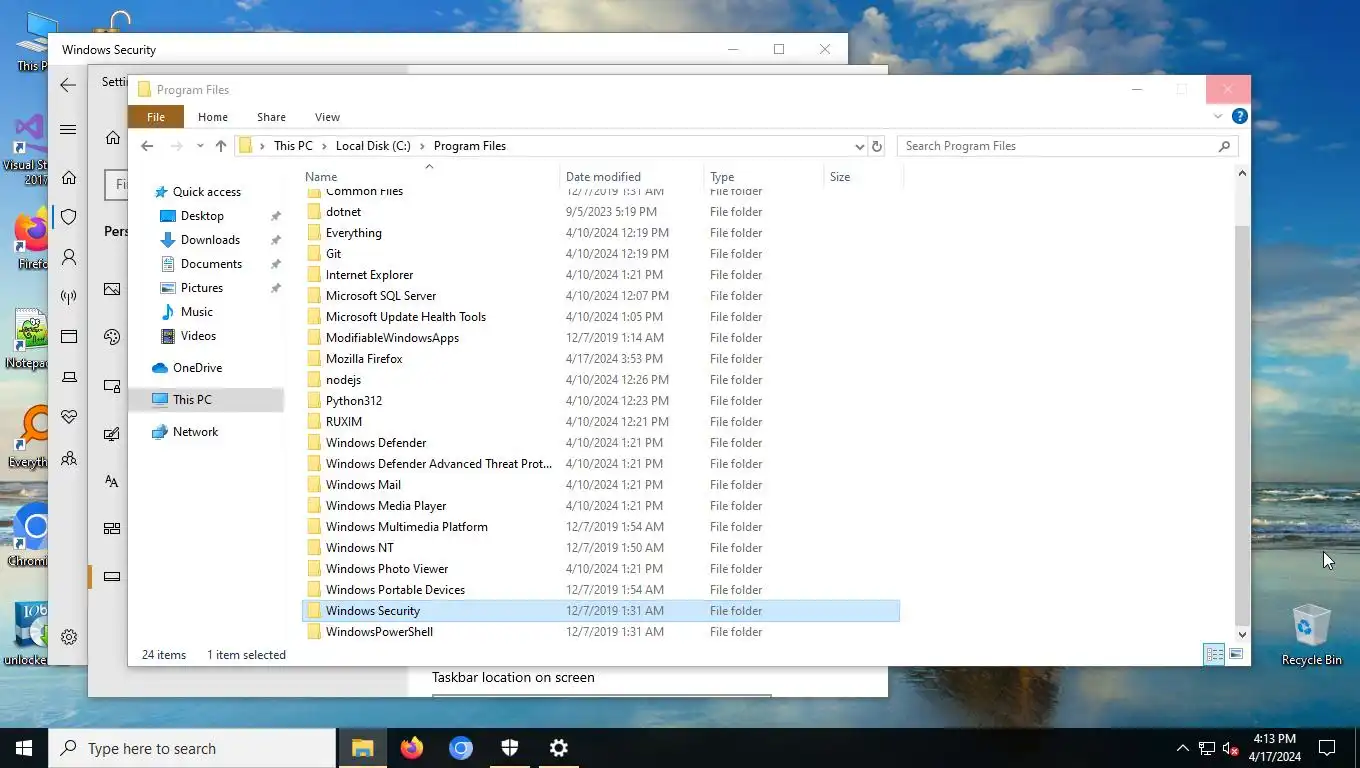Open the Windows Security hamburger menu
Image resolution: width=1360 pixels, height=768 pixels.
pos(68,130)
